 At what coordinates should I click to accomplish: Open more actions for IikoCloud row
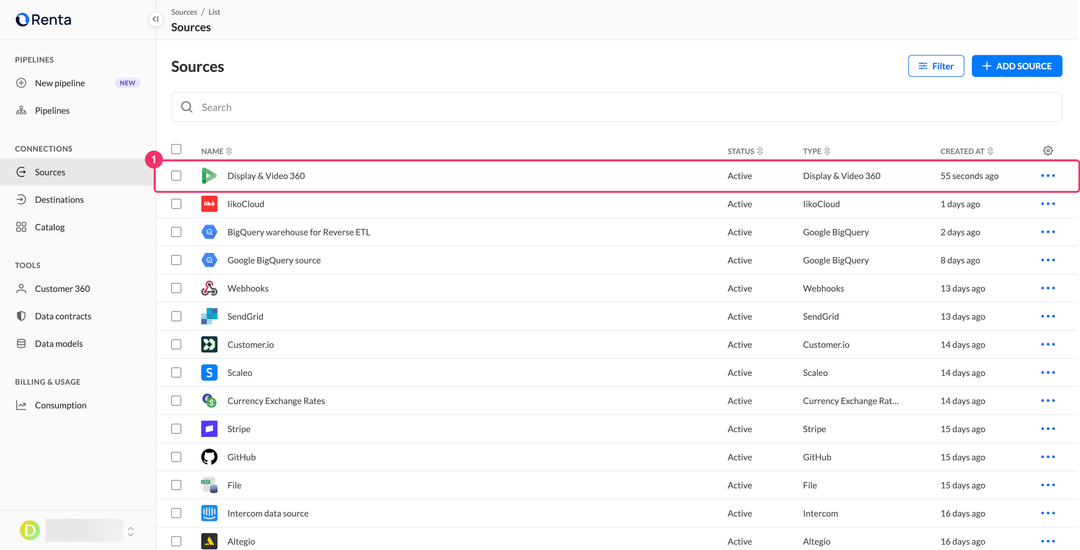point(1048,204)
